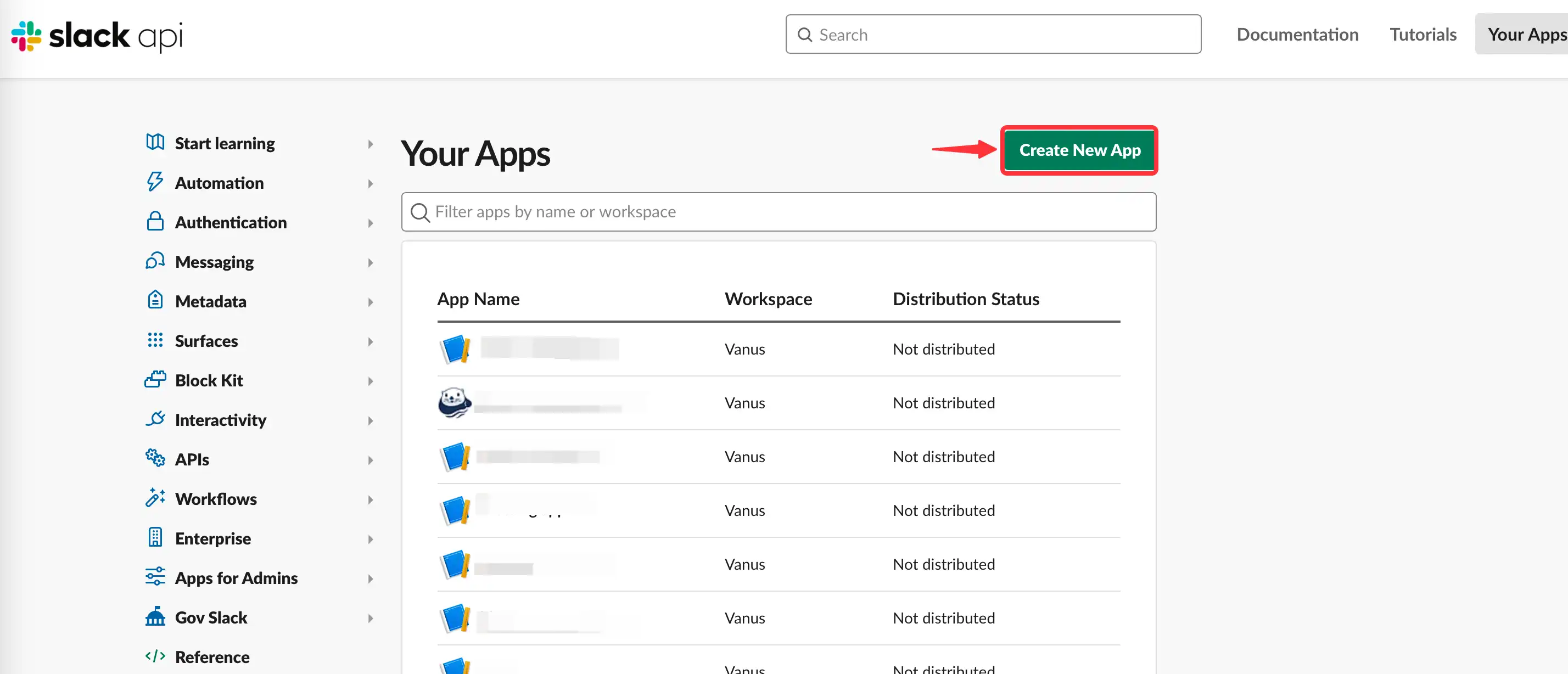Viewport: 1568px width, 674px height.
Task: Click the Start learning map icon
Action: (155, 142)
